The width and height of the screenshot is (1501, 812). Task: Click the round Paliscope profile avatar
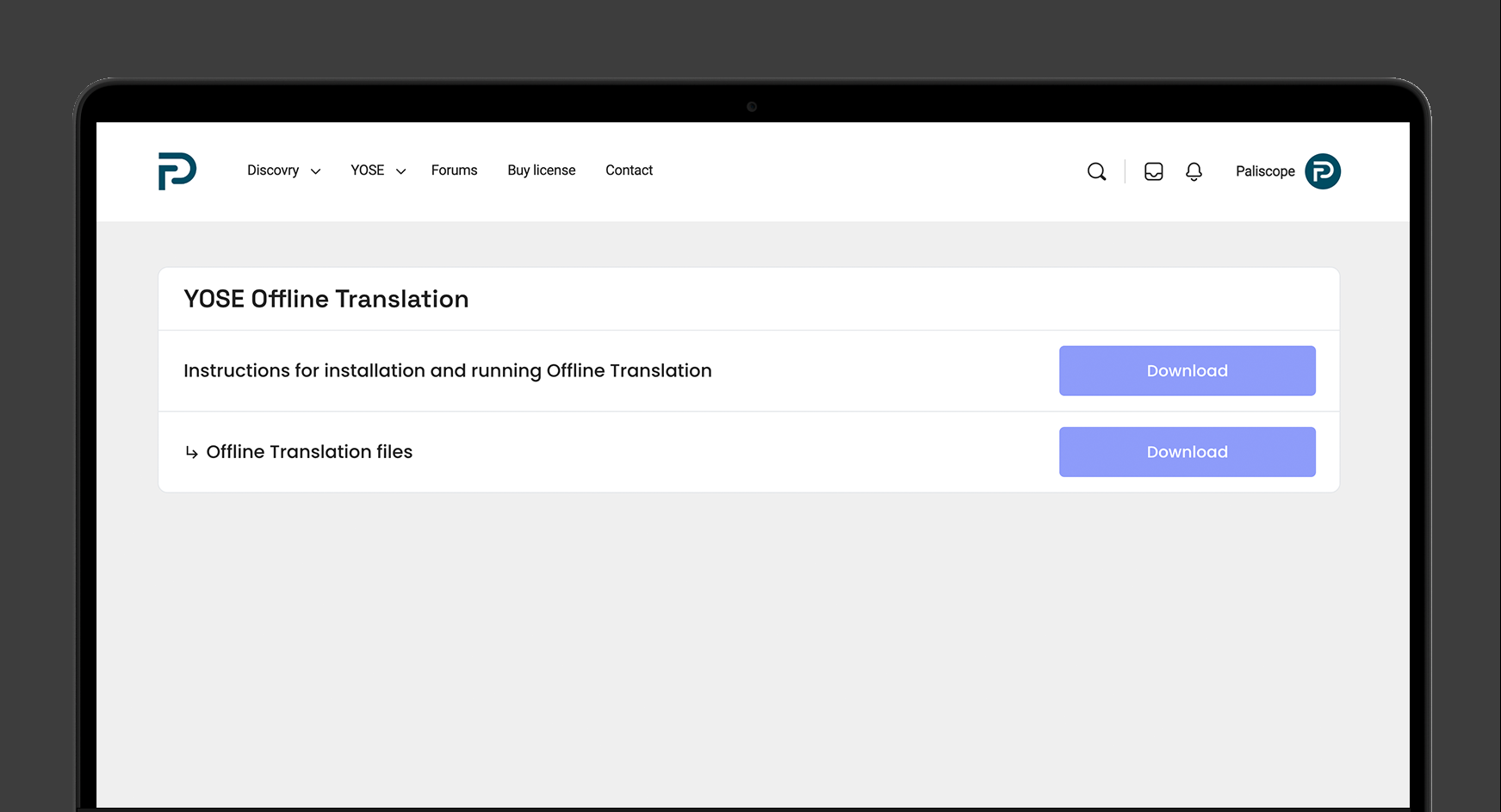click(1322, 171)
